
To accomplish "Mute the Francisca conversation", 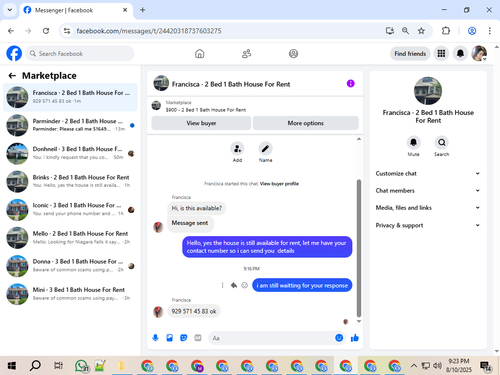I will (x=413, y=143).
